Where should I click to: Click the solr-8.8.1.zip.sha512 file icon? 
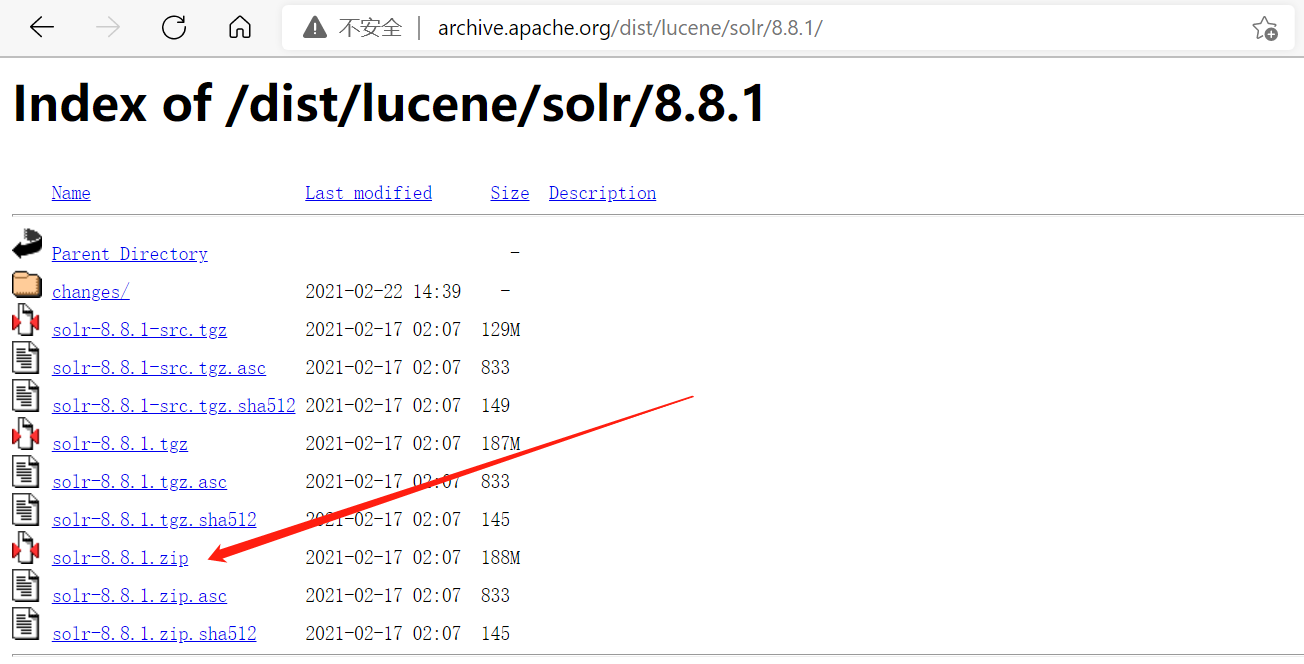26,625
